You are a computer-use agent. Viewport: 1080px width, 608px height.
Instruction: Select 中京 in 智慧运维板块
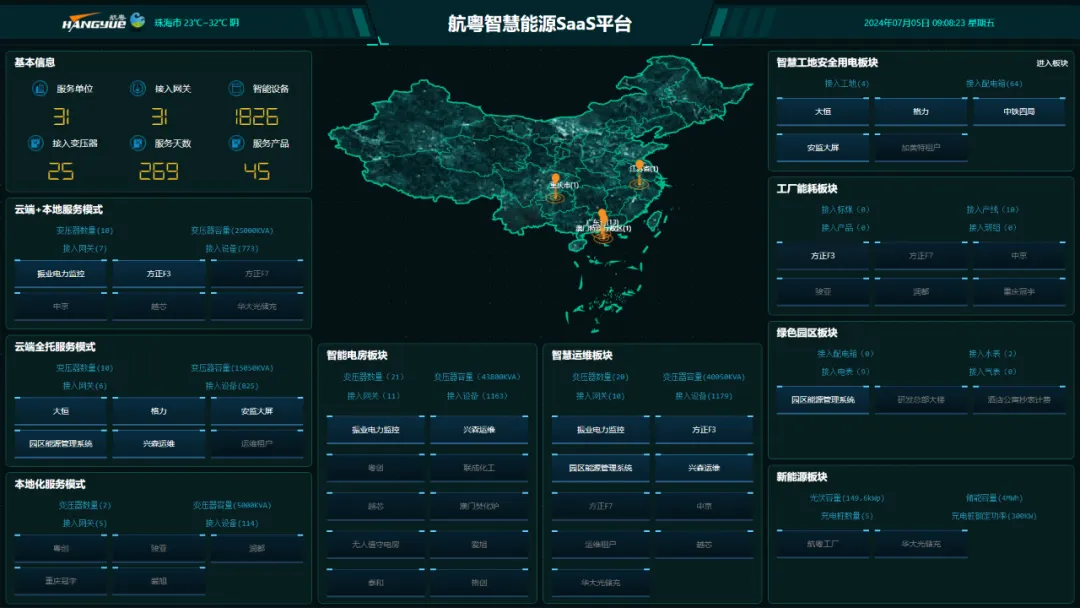(x=704, y=506)
